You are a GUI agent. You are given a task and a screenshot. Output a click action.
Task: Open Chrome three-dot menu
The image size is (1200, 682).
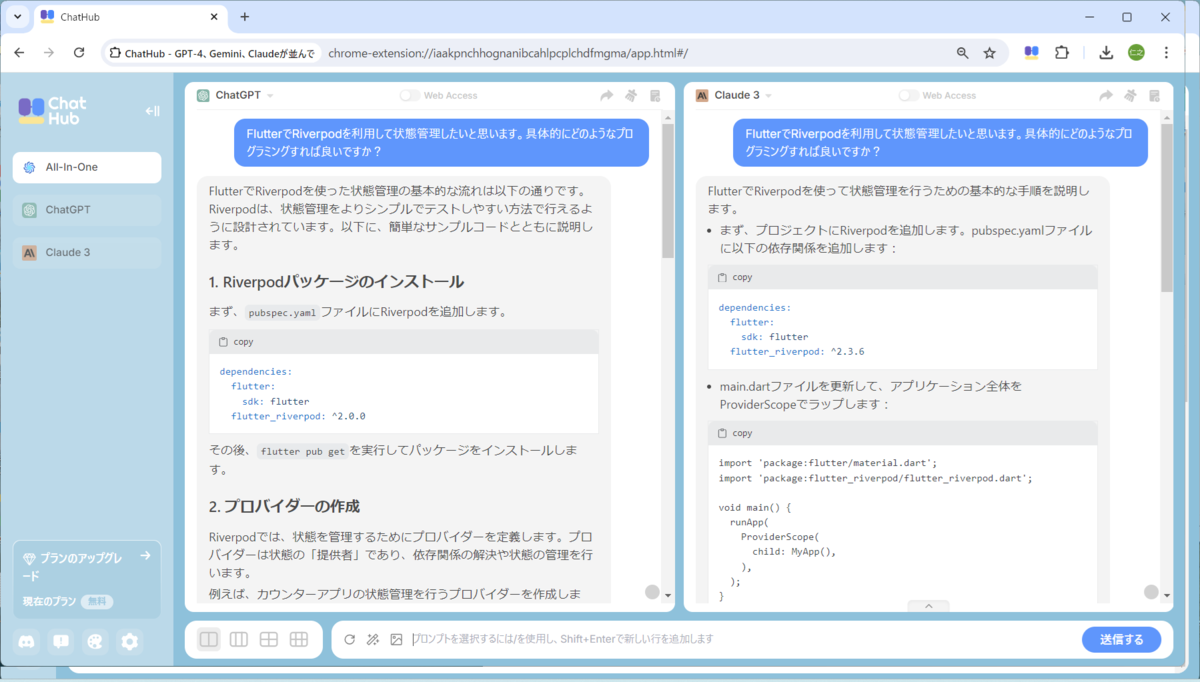pyautogui.click(x=1166, y=52)
